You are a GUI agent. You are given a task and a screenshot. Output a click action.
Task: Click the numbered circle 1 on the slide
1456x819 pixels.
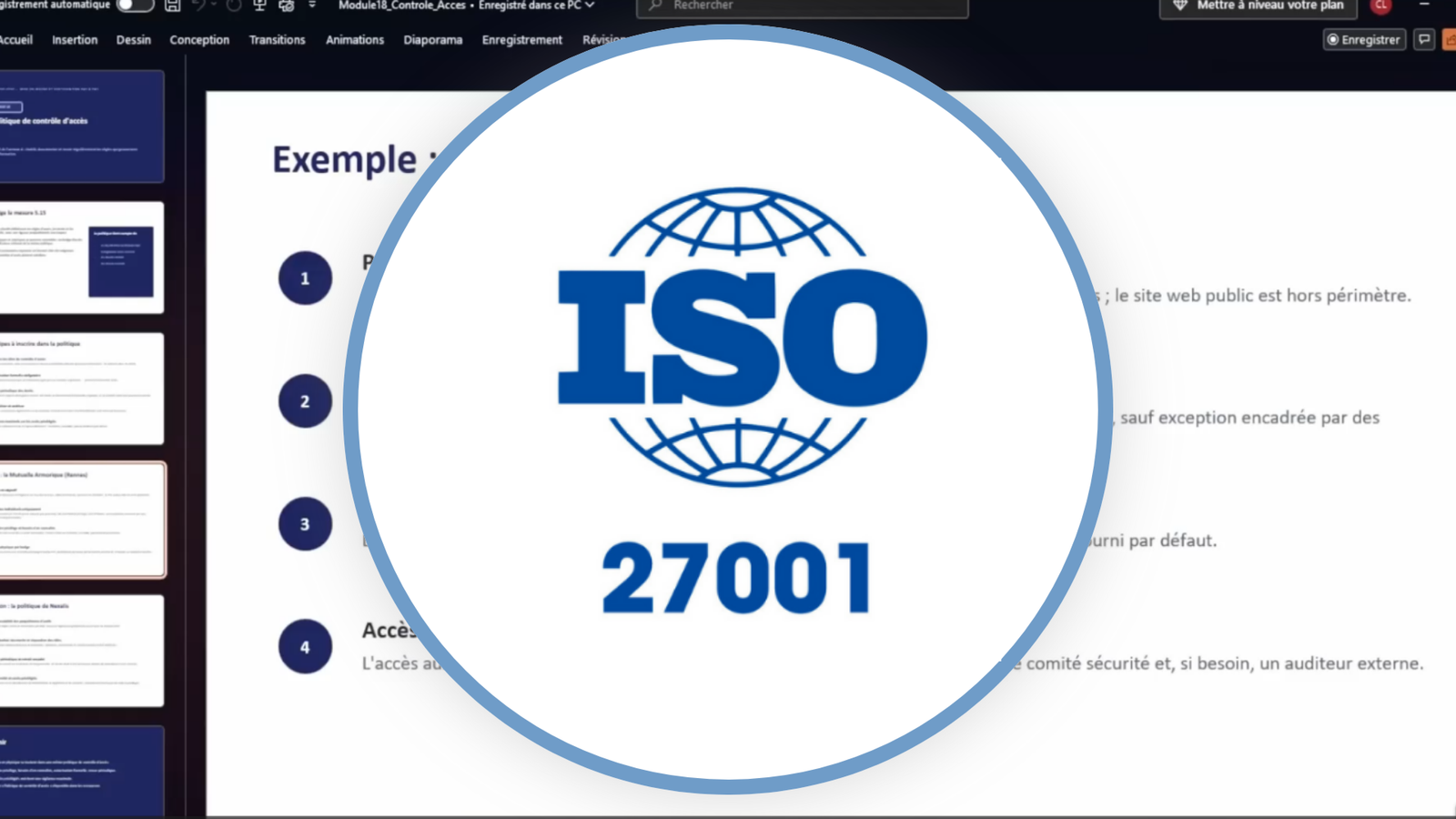pos(305,278)
